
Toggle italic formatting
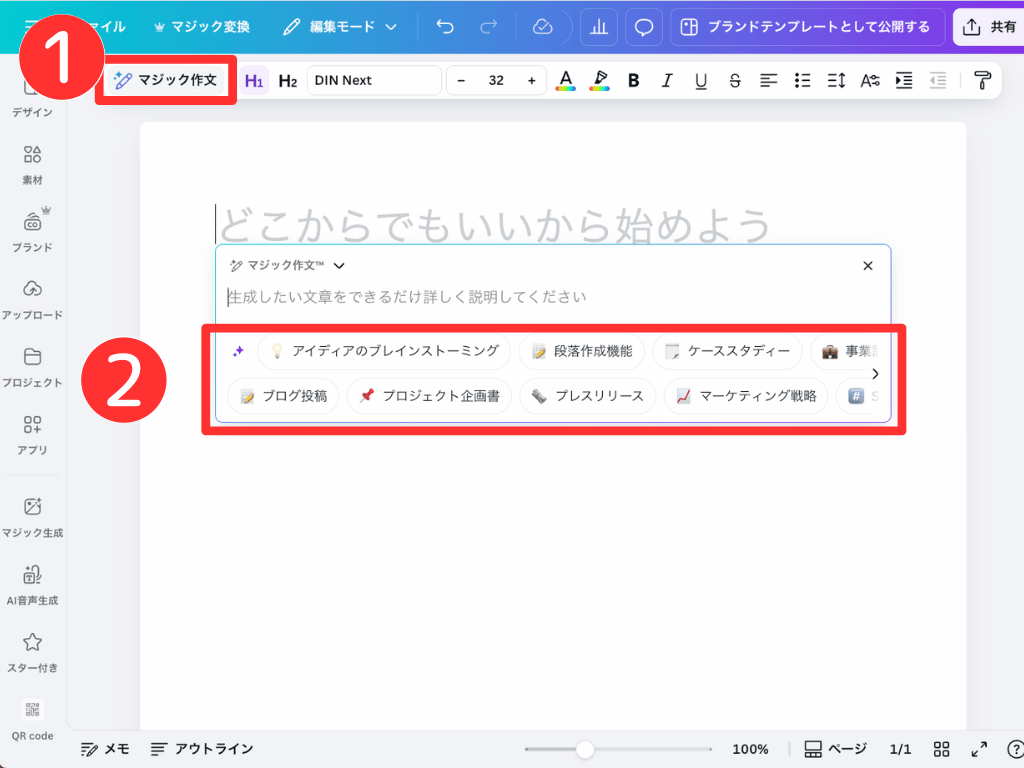tap(667, 80)
